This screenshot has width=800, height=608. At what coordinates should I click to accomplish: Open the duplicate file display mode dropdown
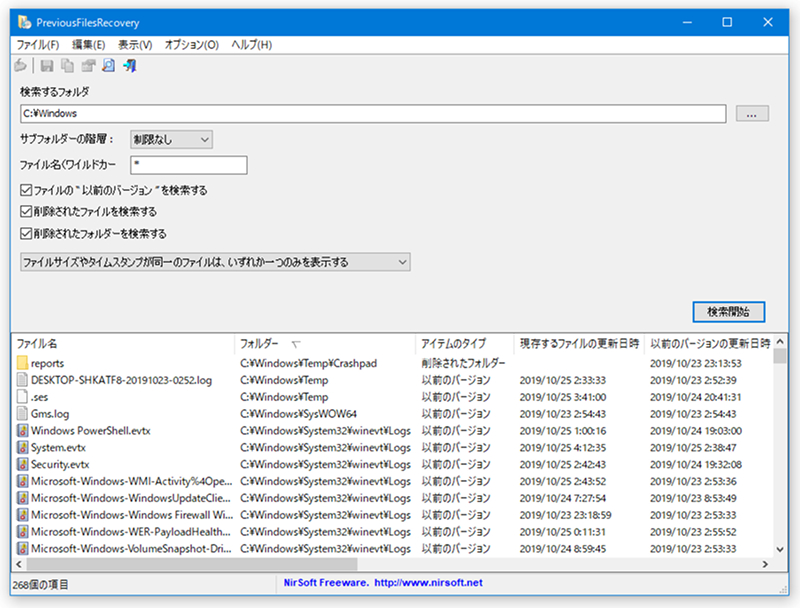tap(215, 262)
